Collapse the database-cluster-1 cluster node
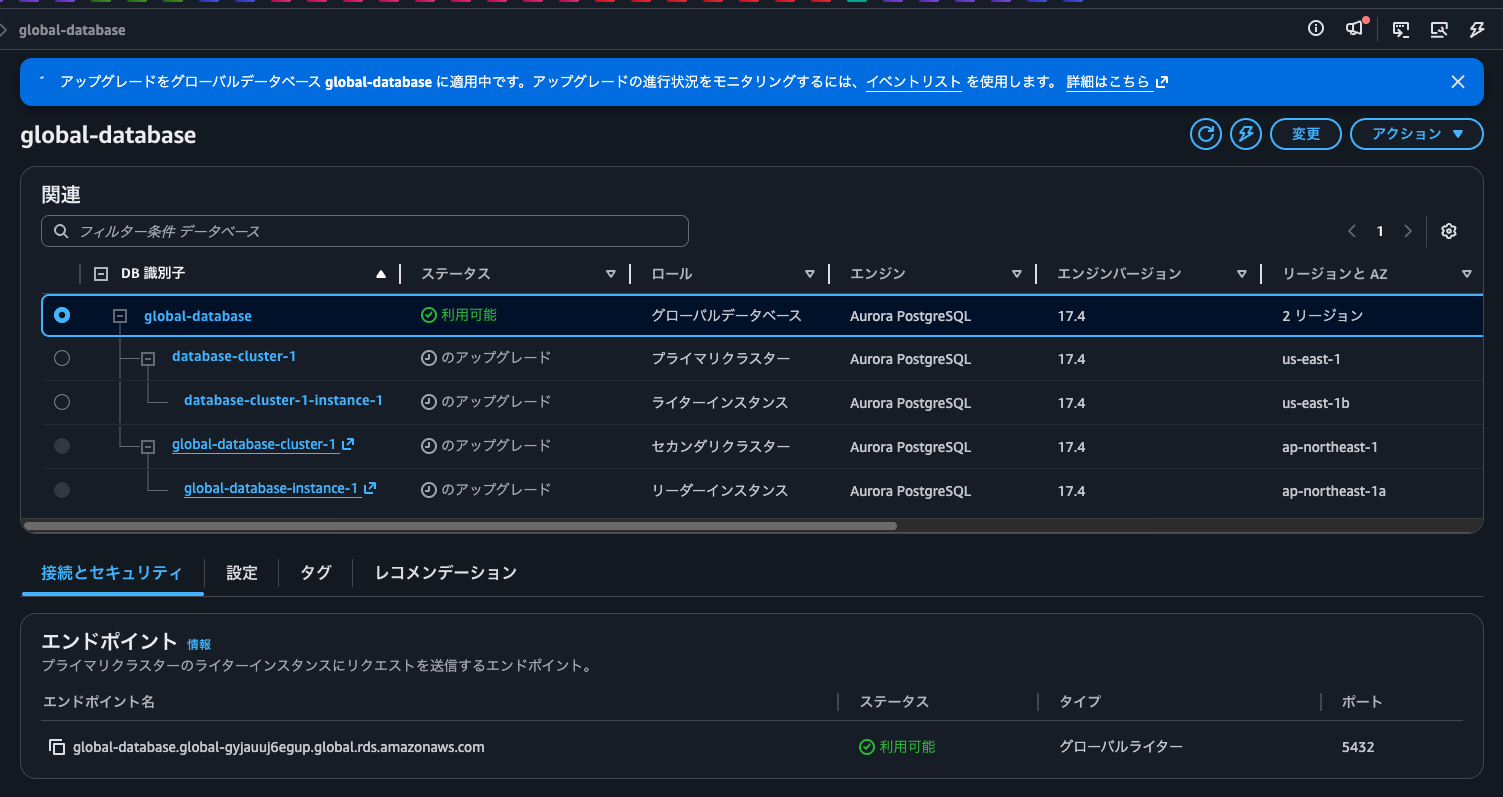This screenshot has height=797, width=1503. pos(146,358)
